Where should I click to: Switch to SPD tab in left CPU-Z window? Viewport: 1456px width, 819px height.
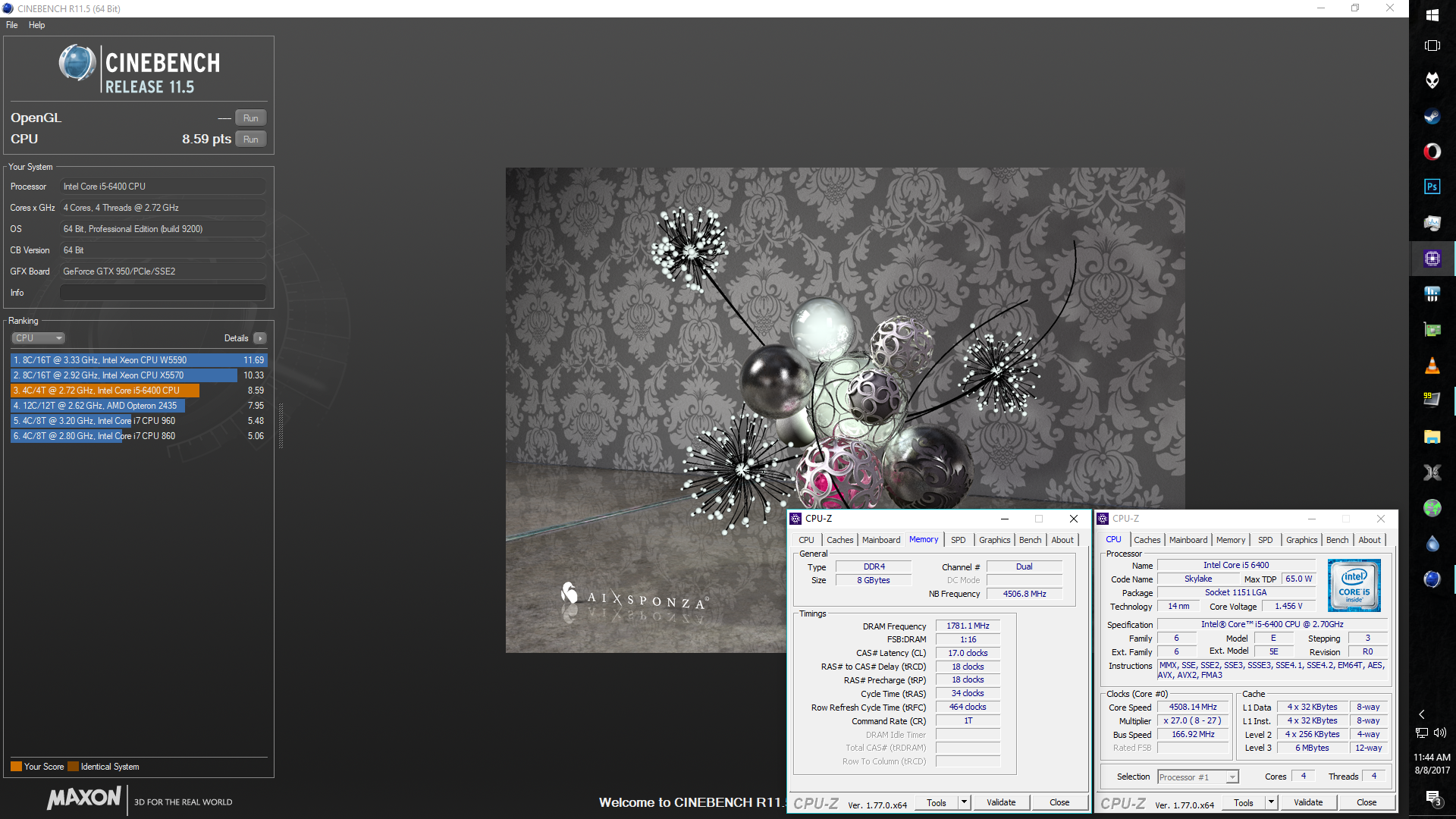tap(959, 540)
